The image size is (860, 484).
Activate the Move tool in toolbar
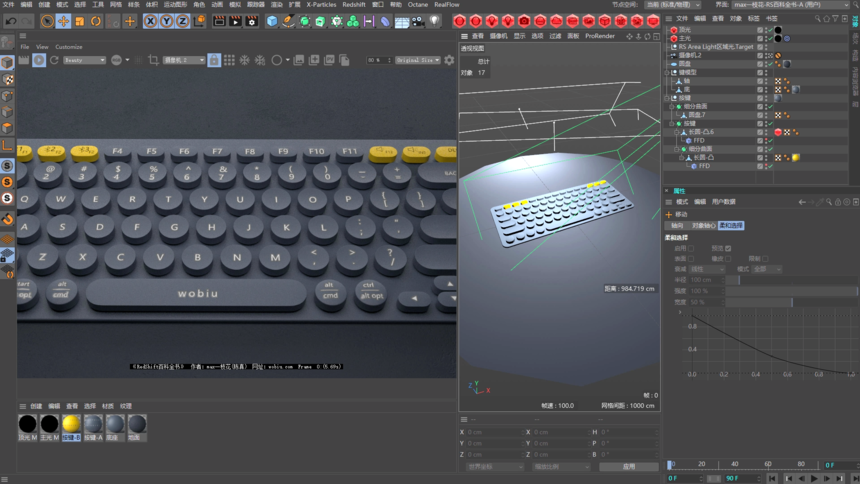point(64,21)
